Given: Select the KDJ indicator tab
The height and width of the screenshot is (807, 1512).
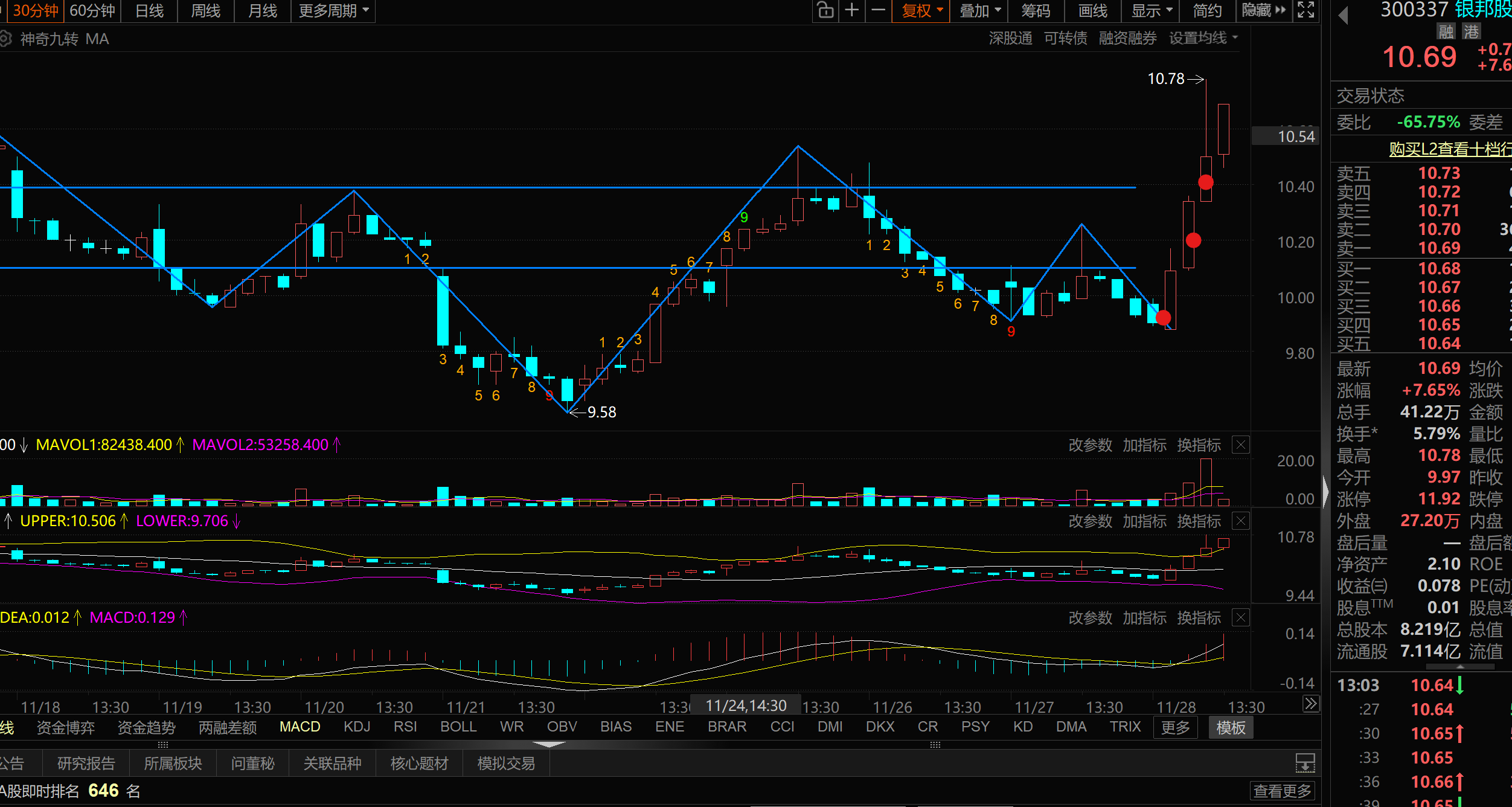Looking at the screenshot, I should [x=357, y=727].
